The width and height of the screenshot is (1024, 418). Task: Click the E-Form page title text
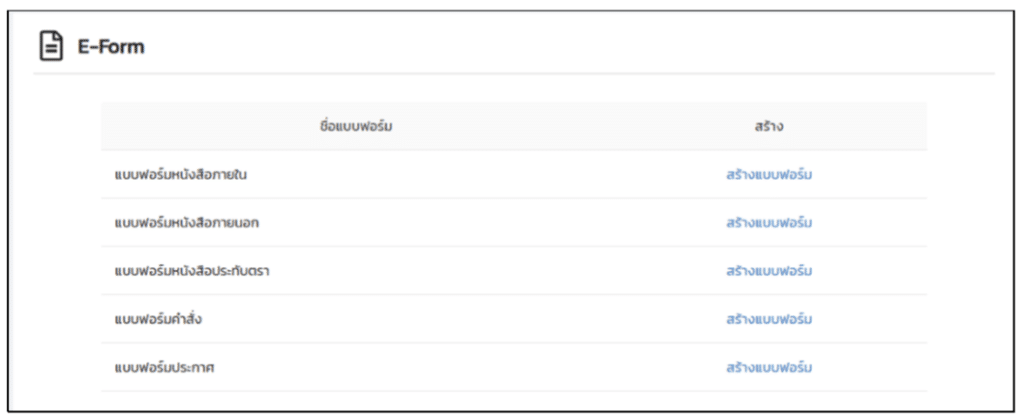[111, 47]
